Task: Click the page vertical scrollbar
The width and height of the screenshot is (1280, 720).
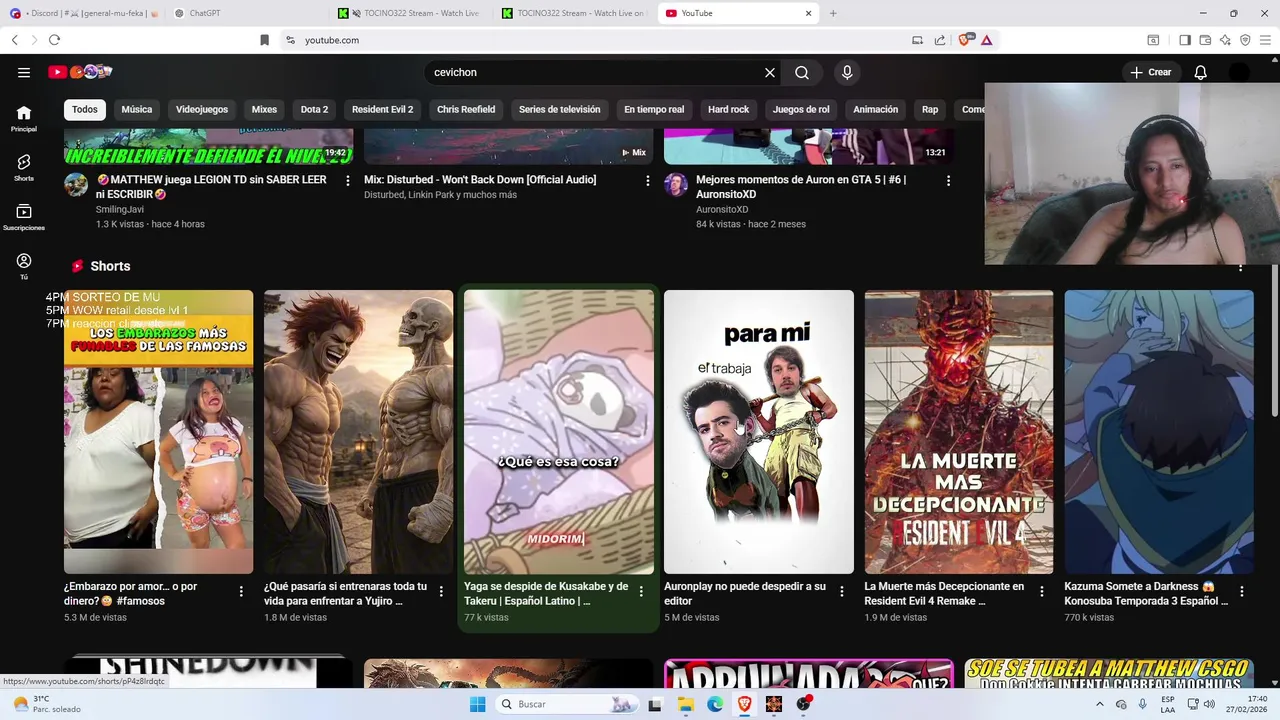Action: click(1274, 340)
